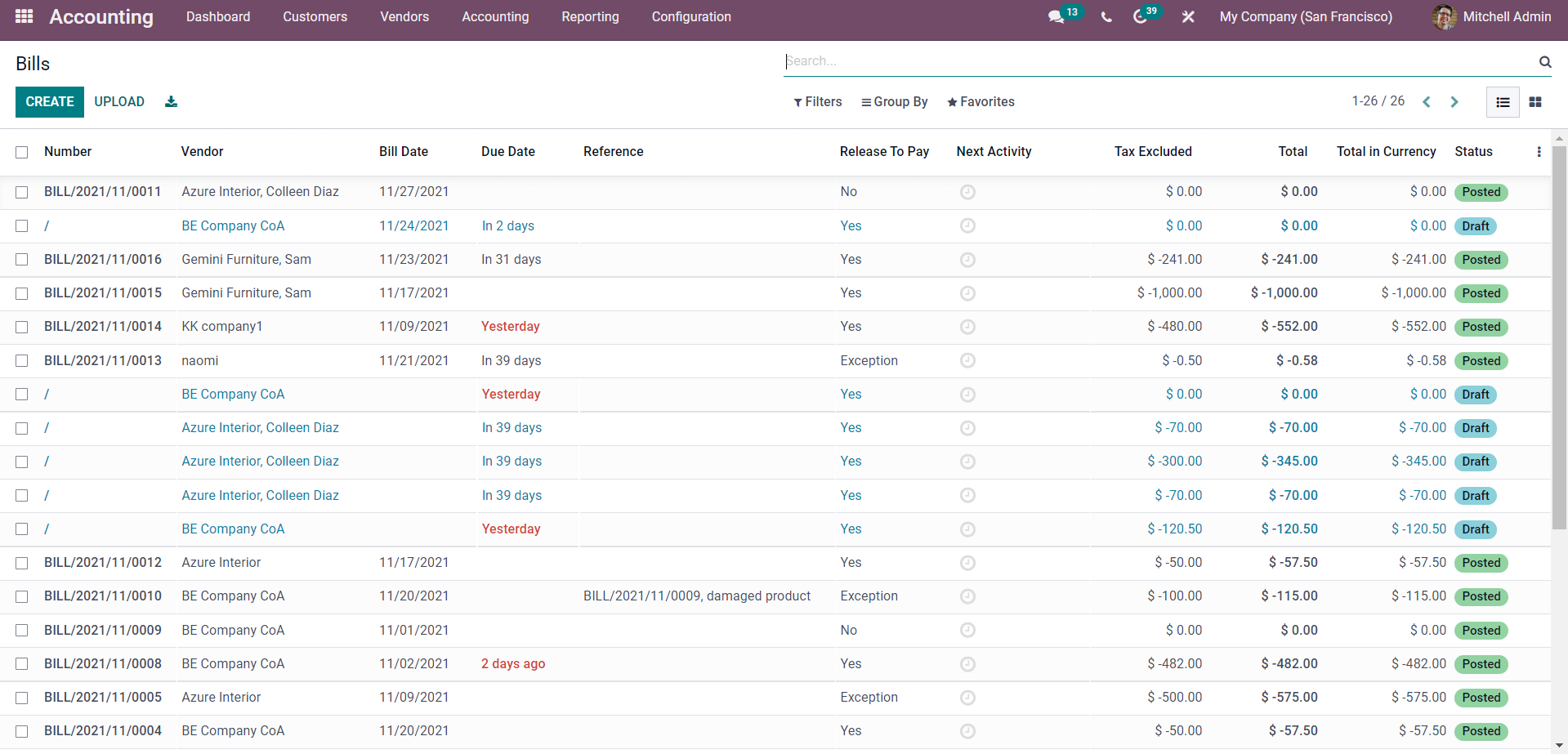The width and height of the screenshot is (1568, 754).
Task: Sort by the Bill Date column header
Action: 404,152
